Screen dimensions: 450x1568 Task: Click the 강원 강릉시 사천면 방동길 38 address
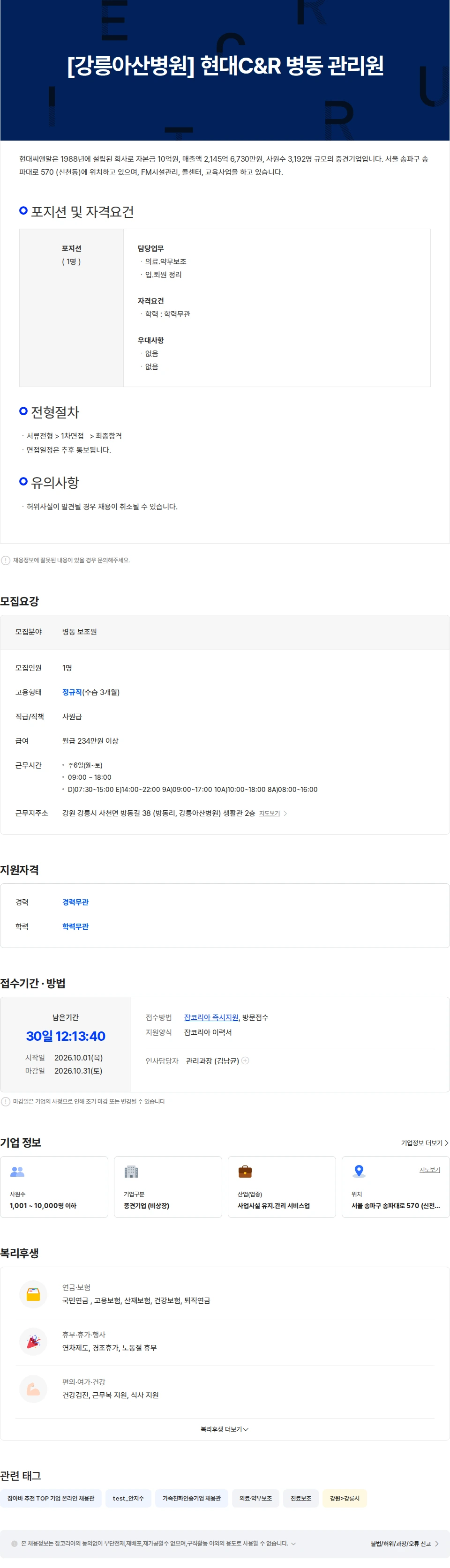pos(158,813)
